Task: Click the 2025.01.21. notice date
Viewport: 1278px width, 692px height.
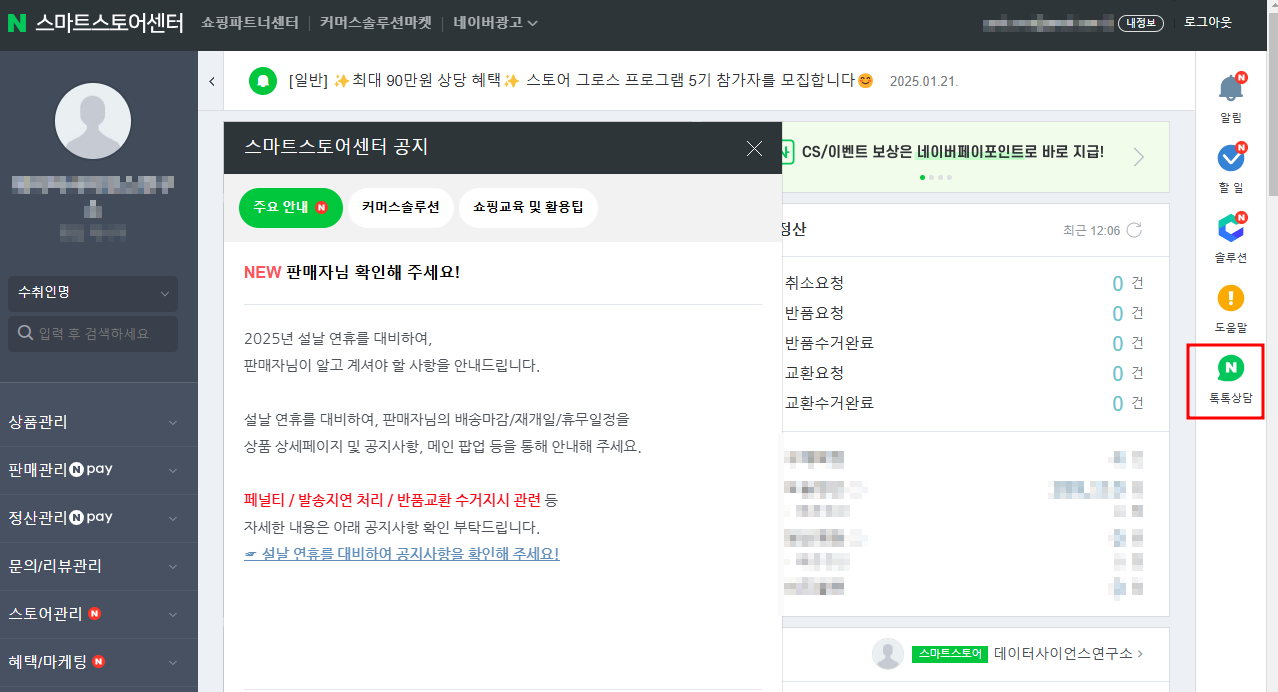Action: coord(924,81)
